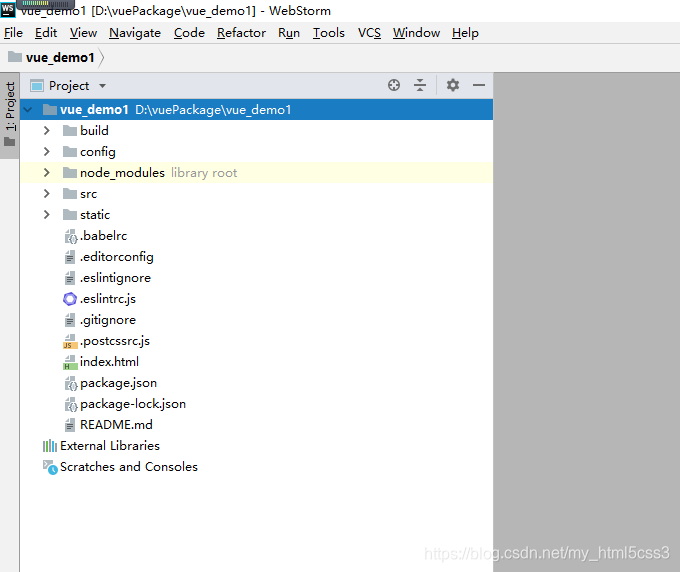
Task: Open the Run menu
Action: click(x=289, y=33)
